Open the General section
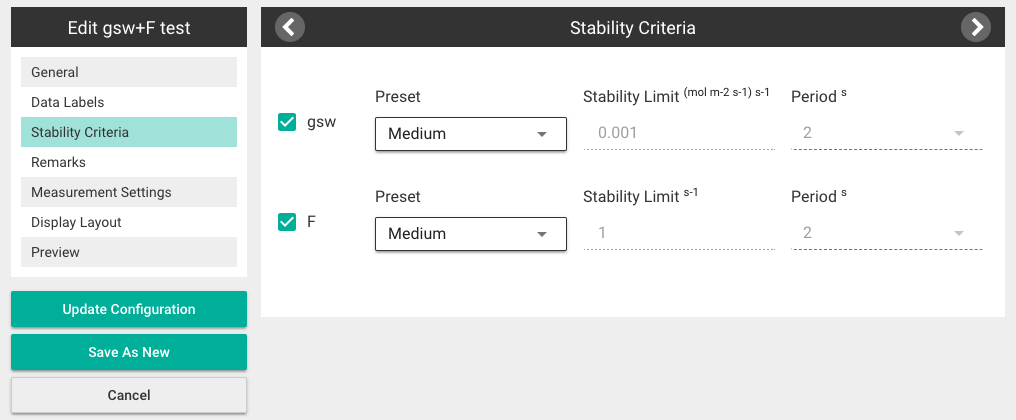Viewport: 1016px width, 420px height. tap(129, 72)
